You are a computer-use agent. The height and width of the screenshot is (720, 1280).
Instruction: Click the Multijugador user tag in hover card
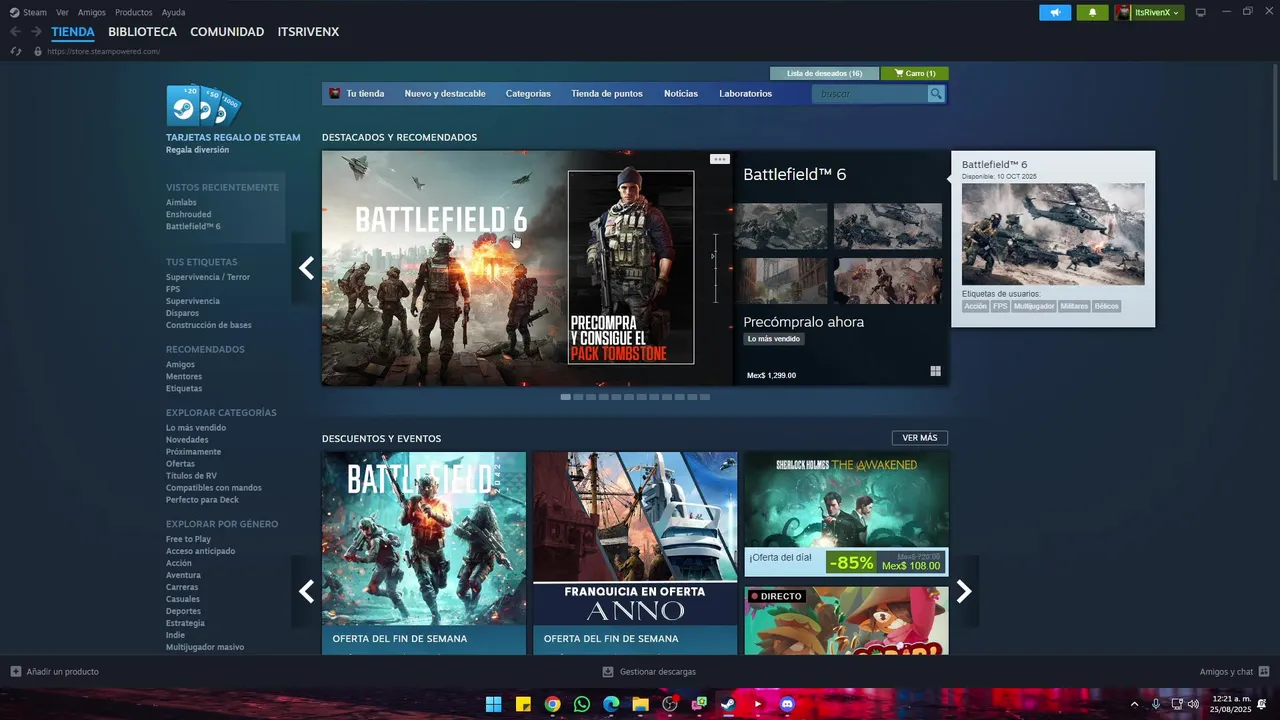click(x=1034, y=306)
